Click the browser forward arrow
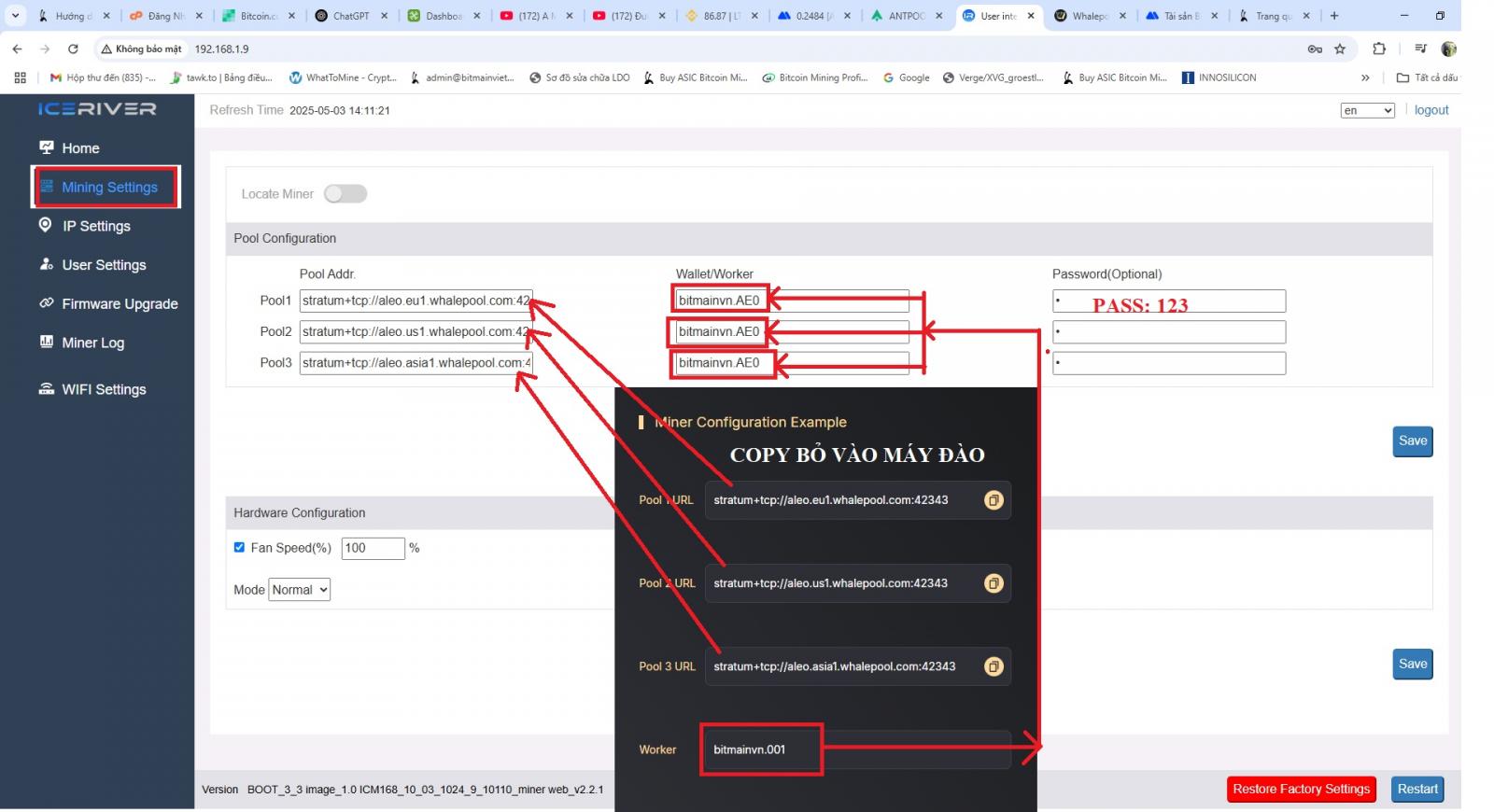This screenshot has width=1494, height=812. coord(45,49)
